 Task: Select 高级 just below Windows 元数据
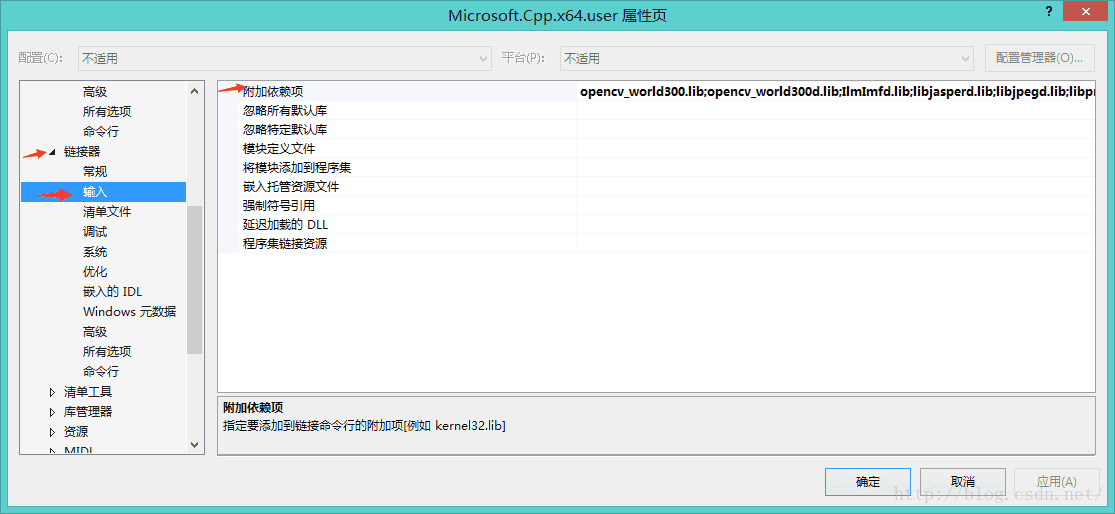(x=95, y=331)
